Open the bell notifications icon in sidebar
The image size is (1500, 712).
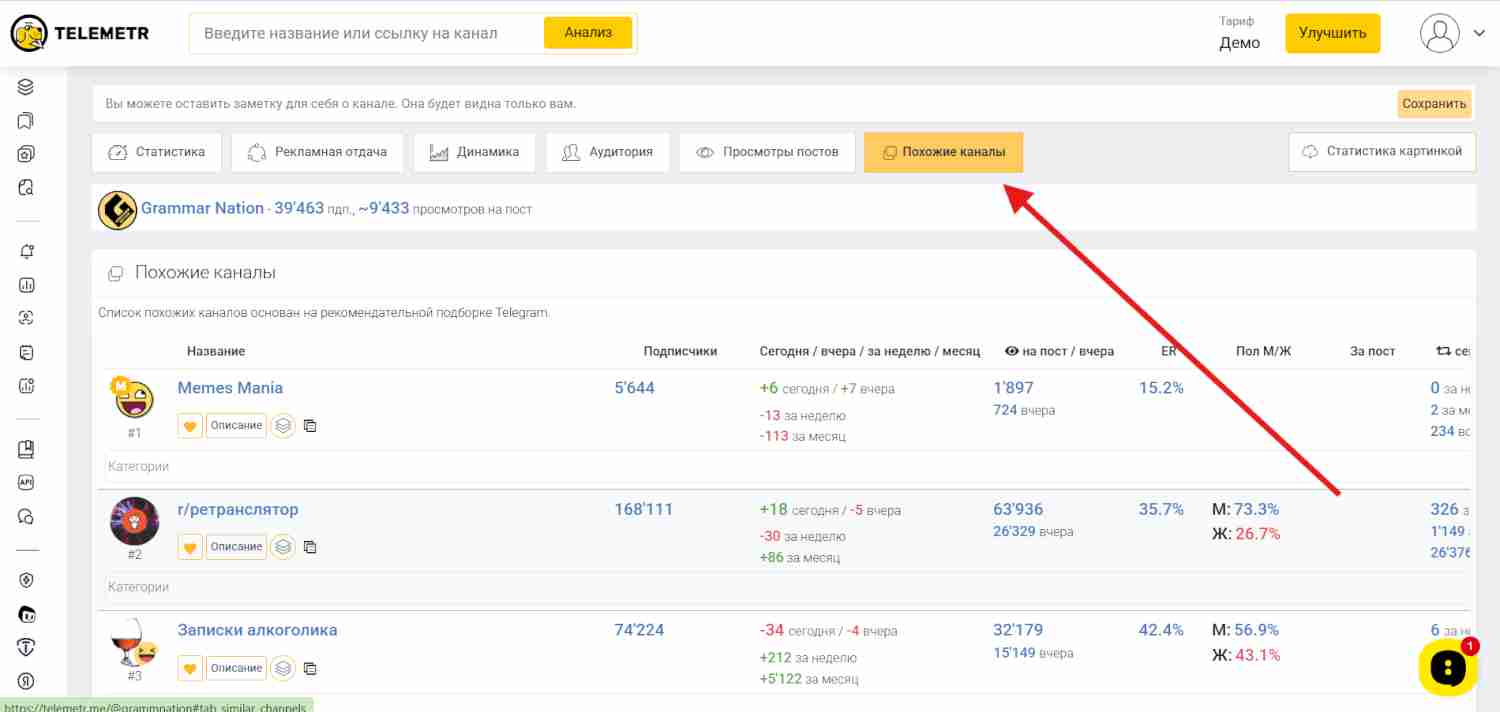pyautogui.click(x=26, y=252)
